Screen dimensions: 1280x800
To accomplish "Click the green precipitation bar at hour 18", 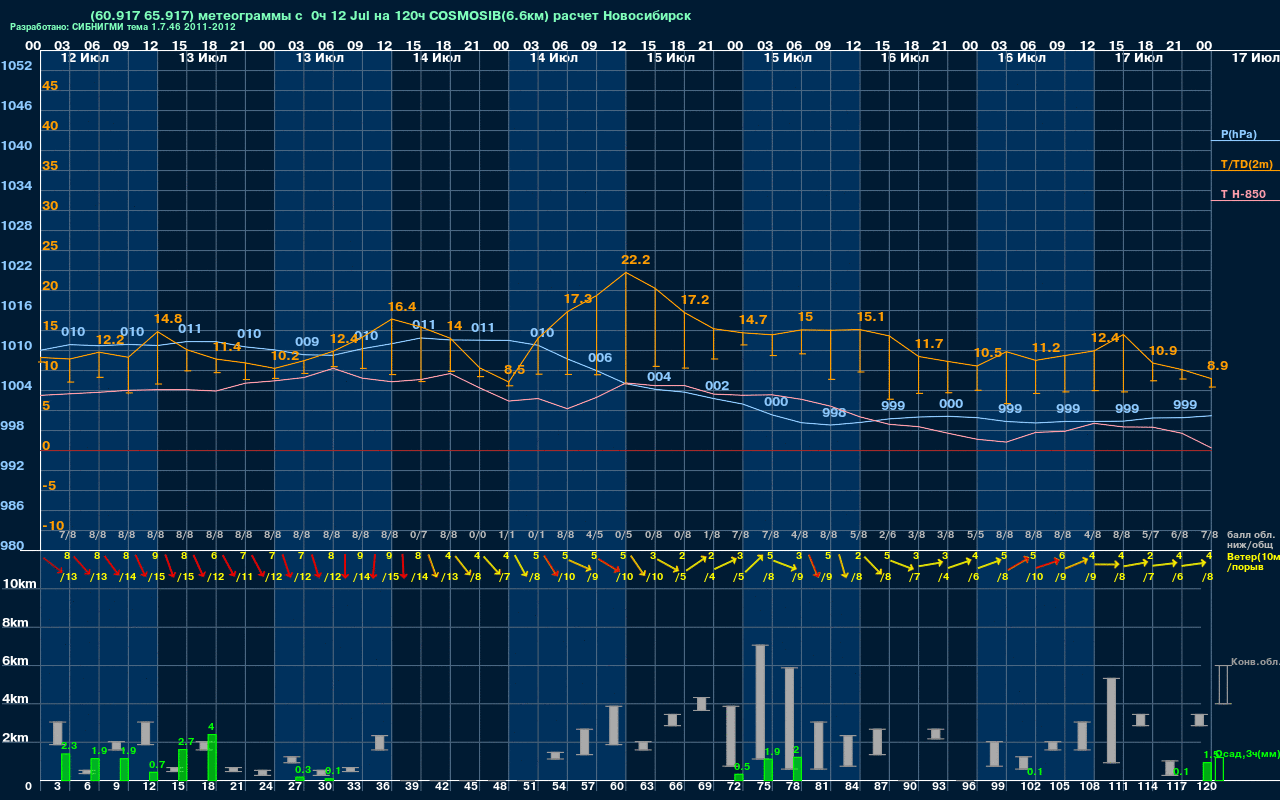I will coord(212,757).
